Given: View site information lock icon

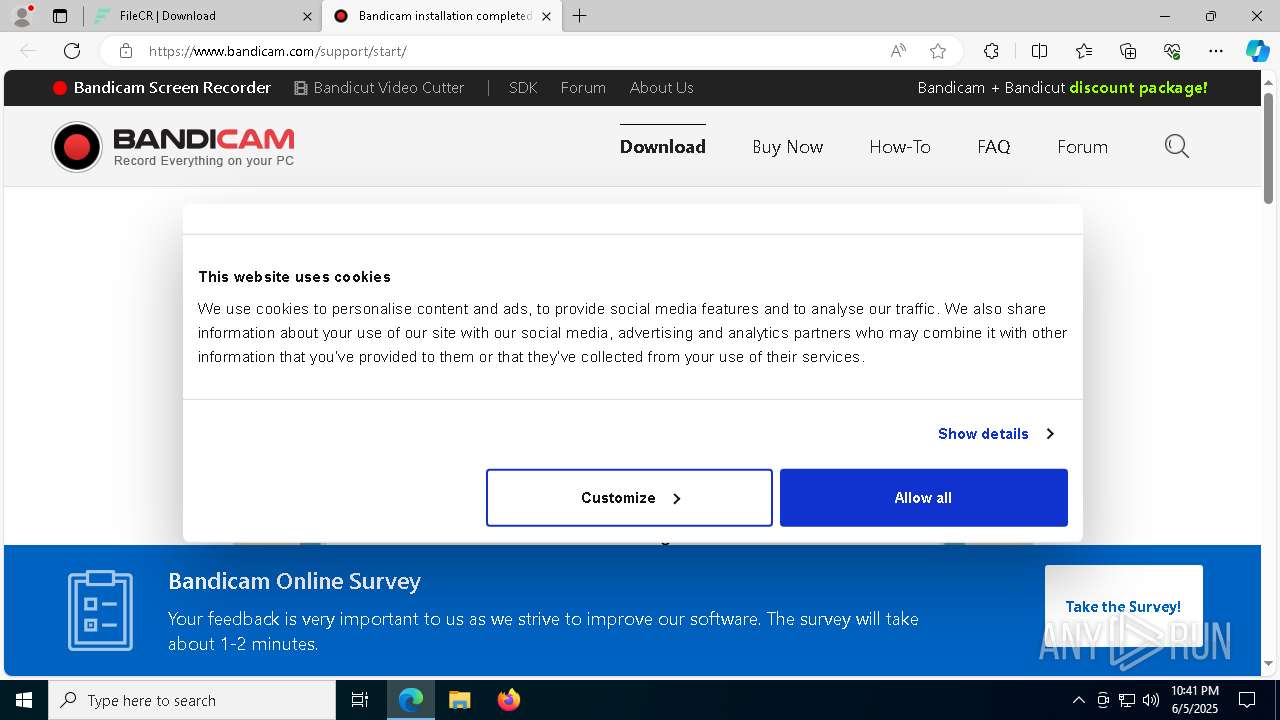Looking at the screenshot, I should tap(125, 51).
